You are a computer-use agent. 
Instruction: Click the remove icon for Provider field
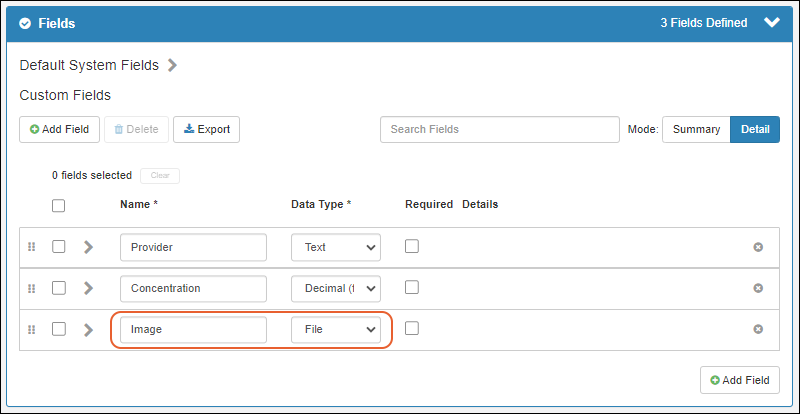click(758, 247)
